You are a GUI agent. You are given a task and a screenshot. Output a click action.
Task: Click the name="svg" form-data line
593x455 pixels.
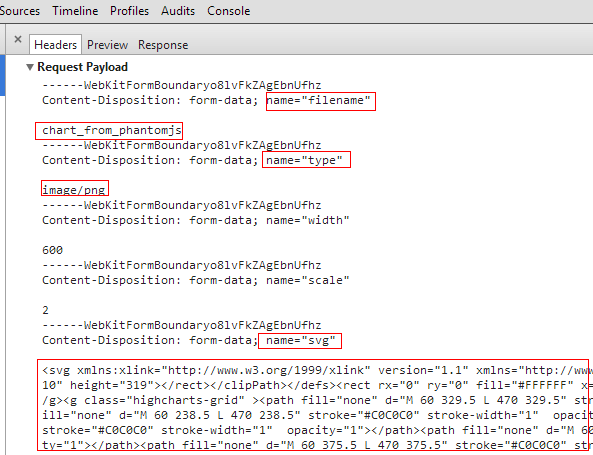(189, 340)
